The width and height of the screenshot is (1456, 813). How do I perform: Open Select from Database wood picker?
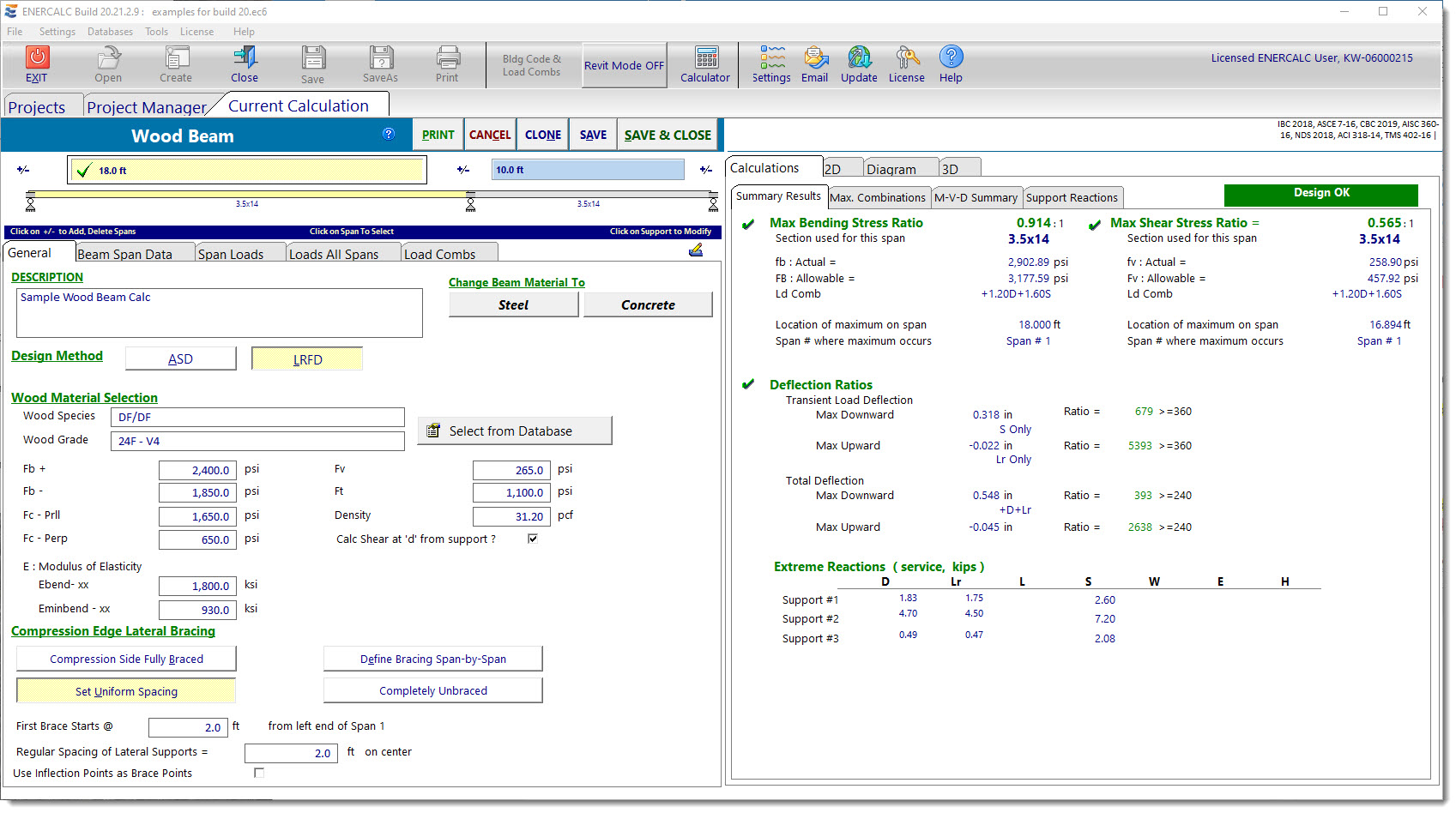[515, 431]
